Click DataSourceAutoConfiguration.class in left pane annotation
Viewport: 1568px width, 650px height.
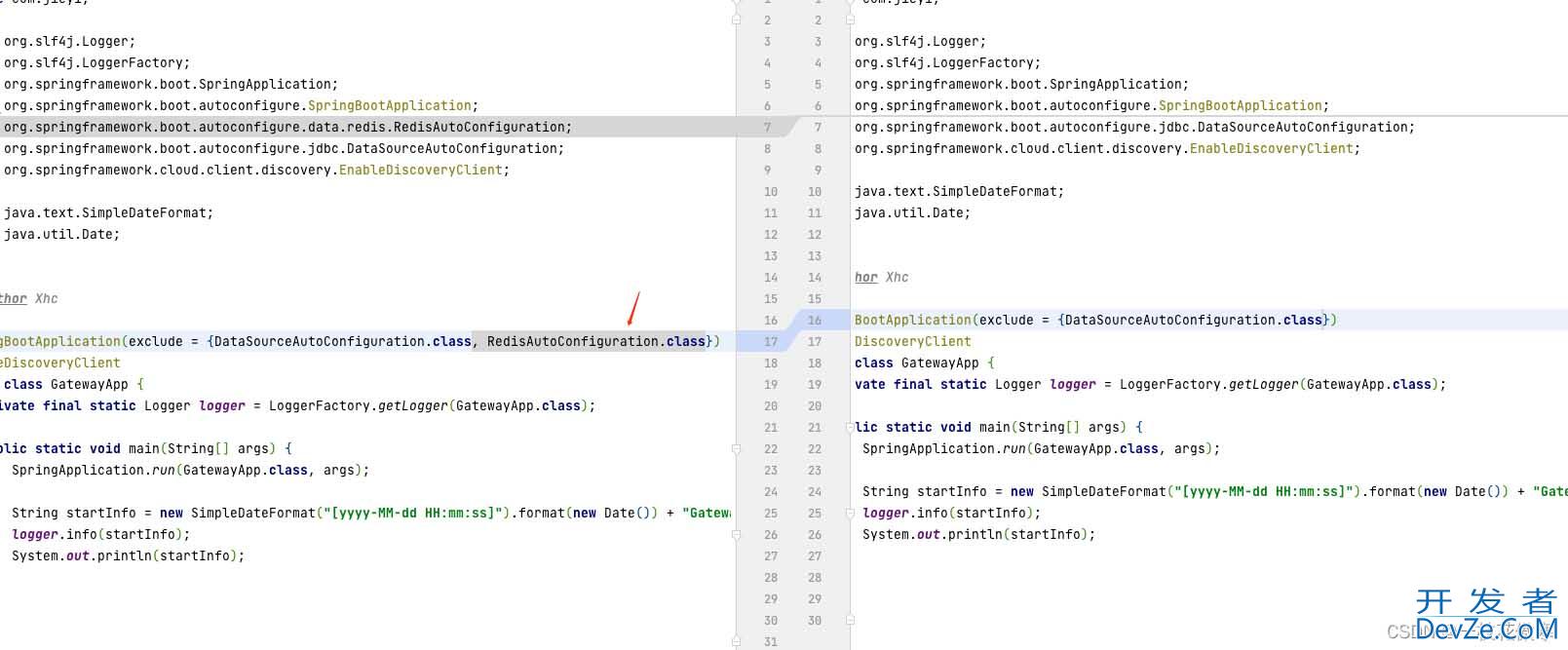pyautogui.click(x=342, y=341)
